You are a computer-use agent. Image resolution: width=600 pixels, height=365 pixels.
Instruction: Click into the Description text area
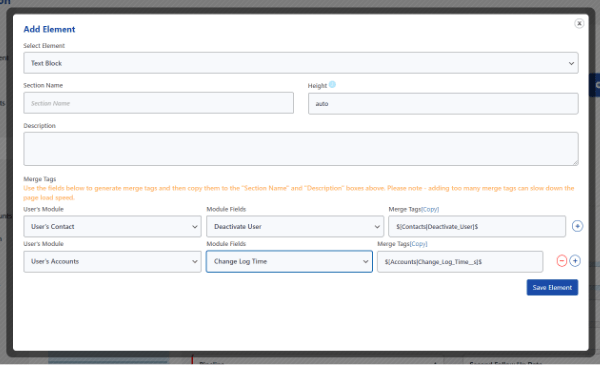301,149
